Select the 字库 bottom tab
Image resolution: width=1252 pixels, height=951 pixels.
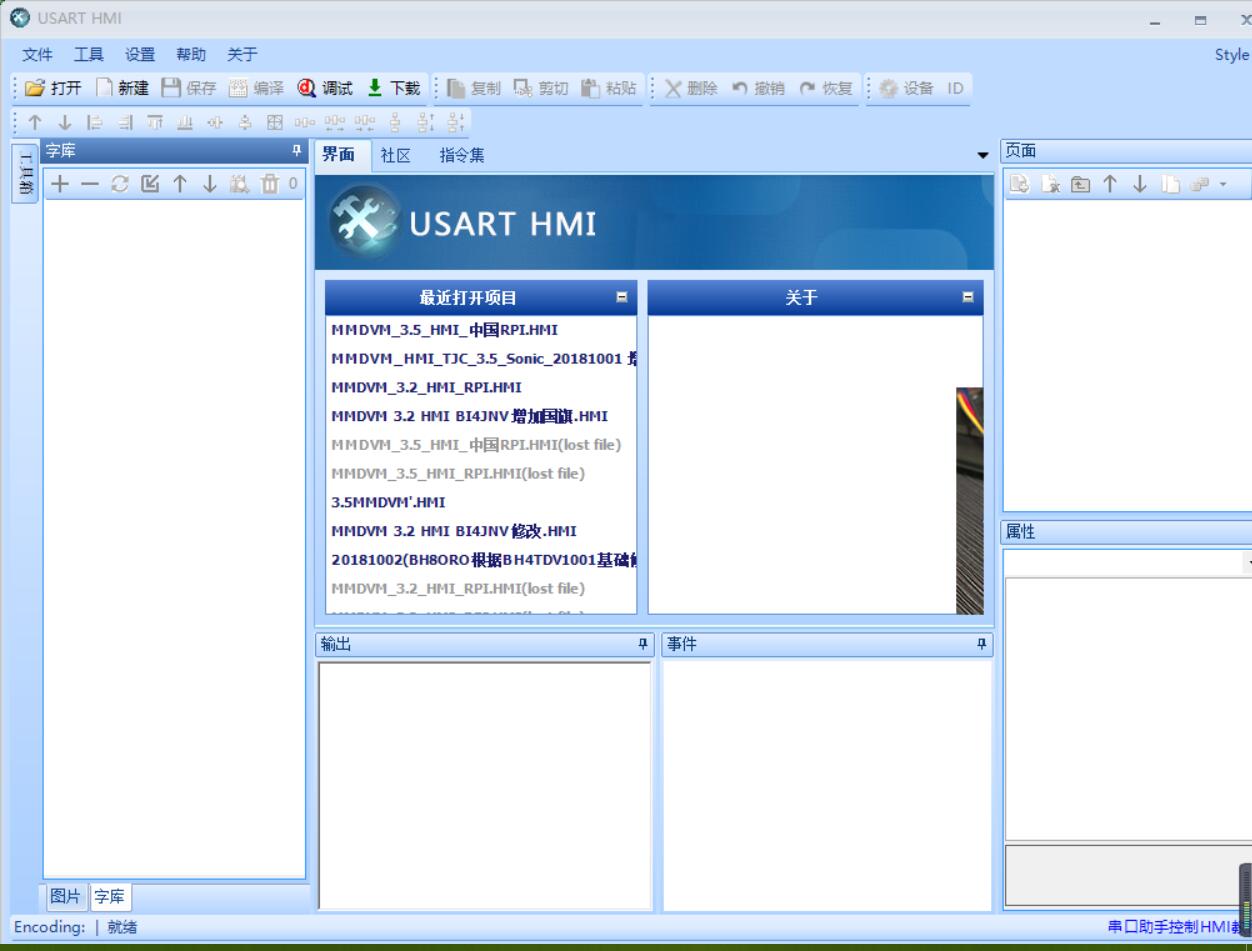tap(110, 897)
